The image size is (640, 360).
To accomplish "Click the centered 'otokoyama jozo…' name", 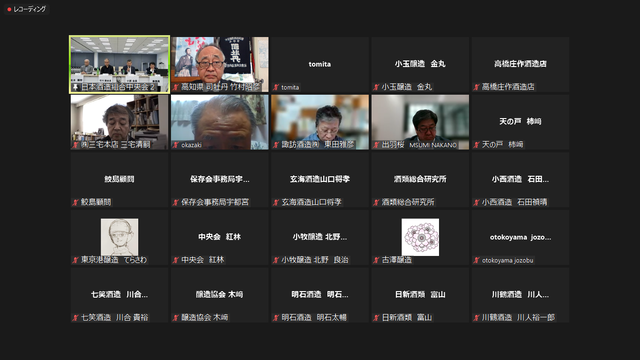I will coord(520,237).
